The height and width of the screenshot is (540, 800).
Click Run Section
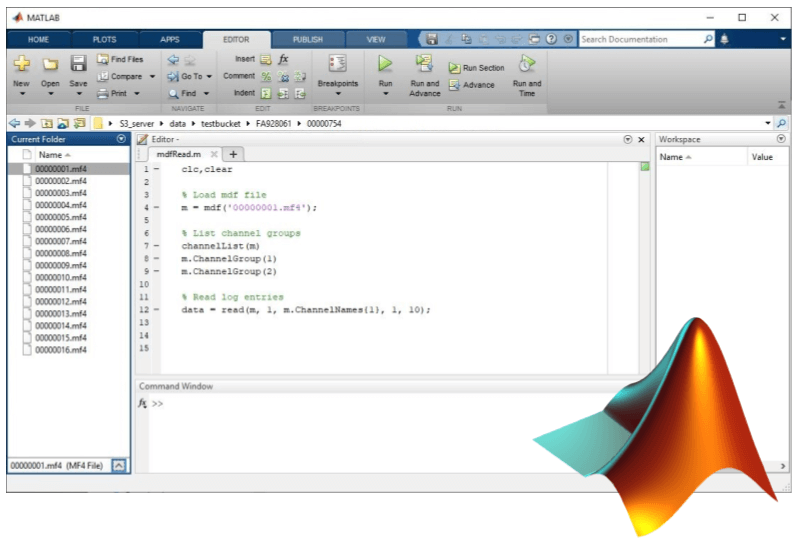[x=477, y=68]
